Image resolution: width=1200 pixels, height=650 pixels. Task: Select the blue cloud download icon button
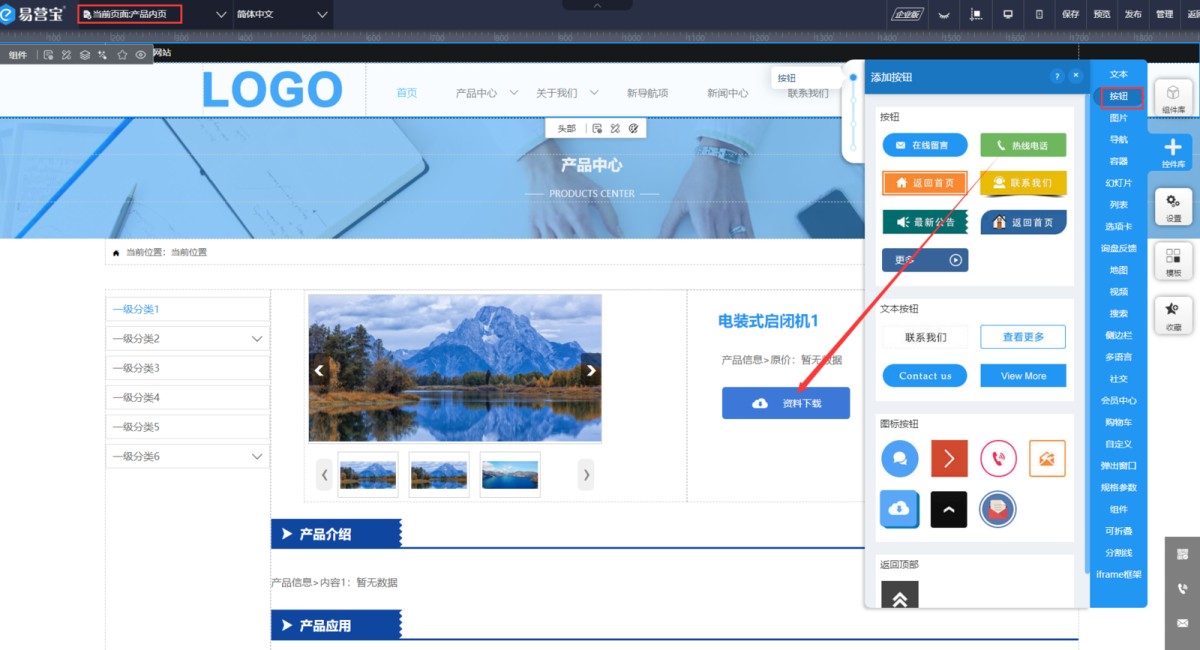(x=900, y=508)
